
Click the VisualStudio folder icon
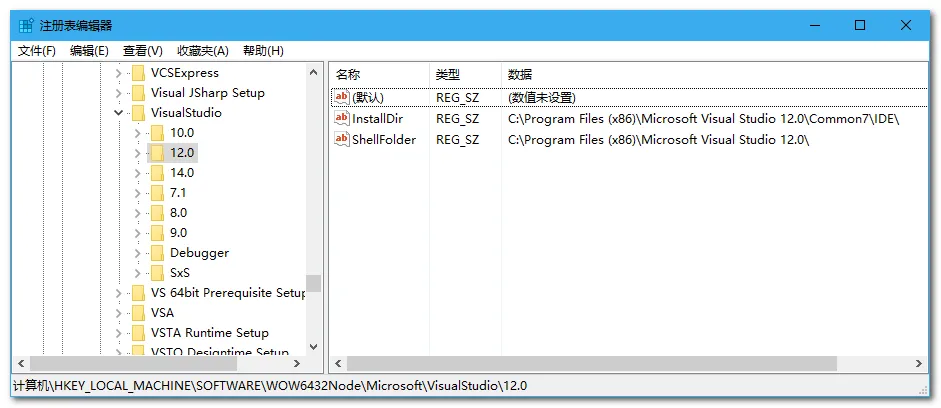[138, 113]
